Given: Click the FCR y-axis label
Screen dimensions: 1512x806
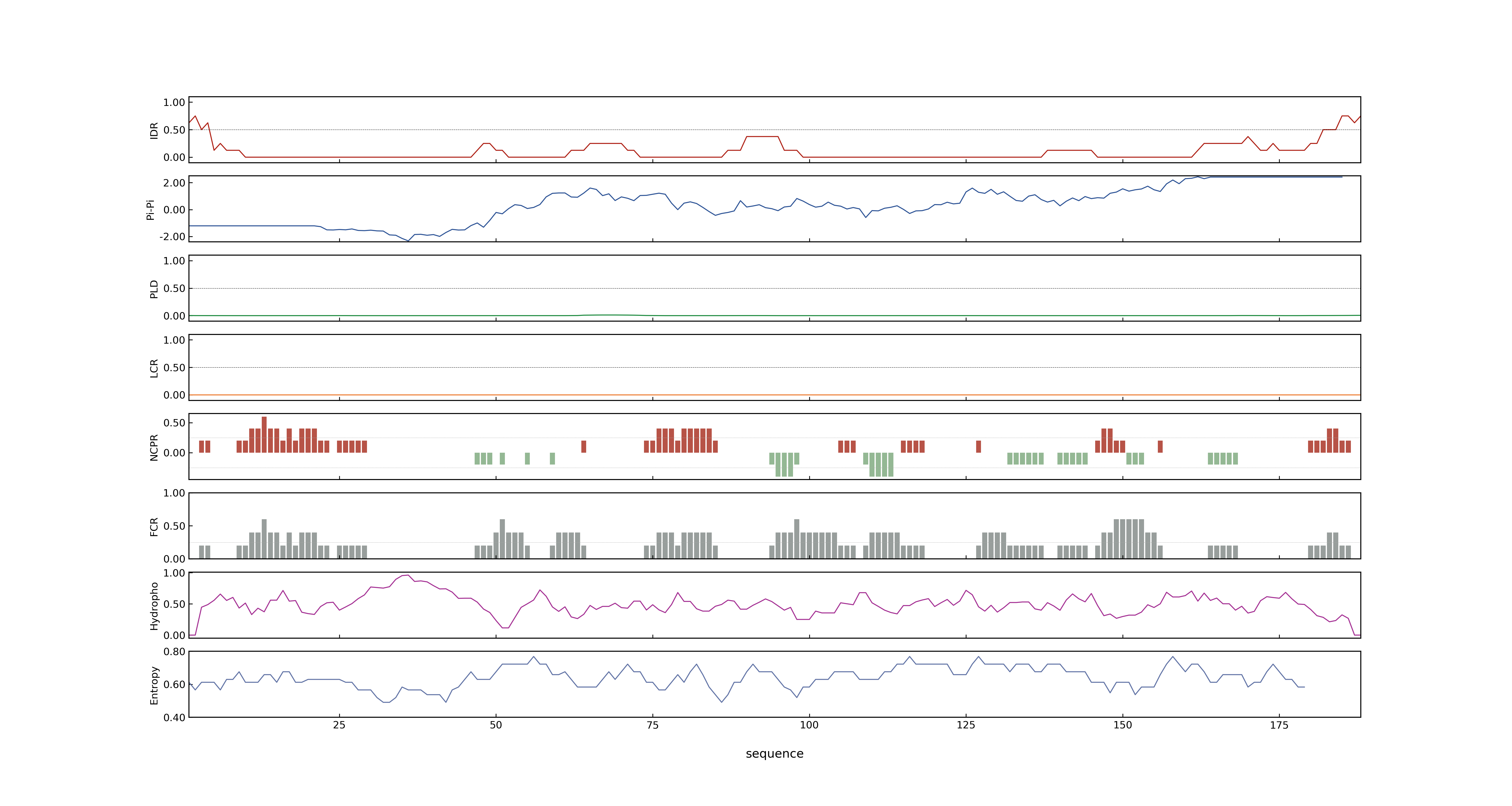Looking at the screenshot, I should pyautogui.click(x=154, y=526).
